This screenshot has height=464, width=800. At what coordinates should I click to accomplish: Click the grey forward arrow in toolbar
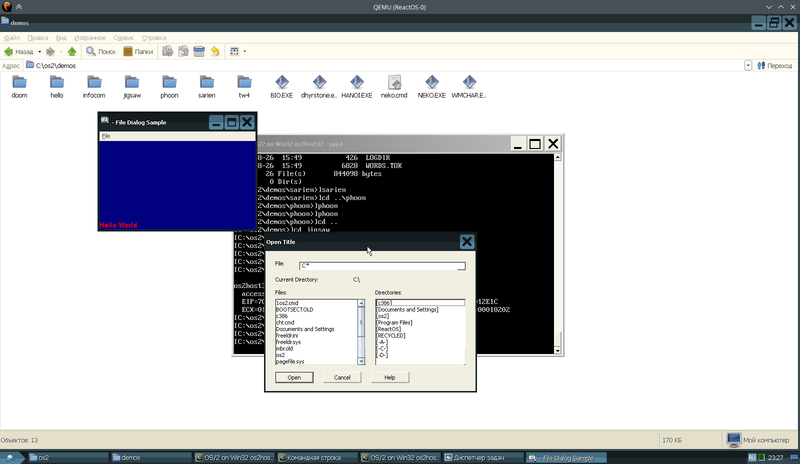tap(50, 51)
